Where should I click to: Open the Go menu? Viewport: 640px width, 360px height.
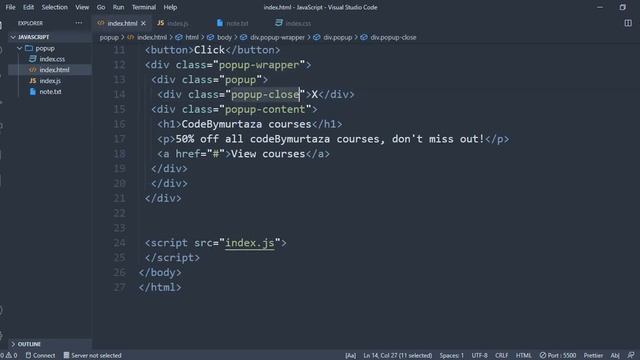pyautogui.click(x=101, y=7)
